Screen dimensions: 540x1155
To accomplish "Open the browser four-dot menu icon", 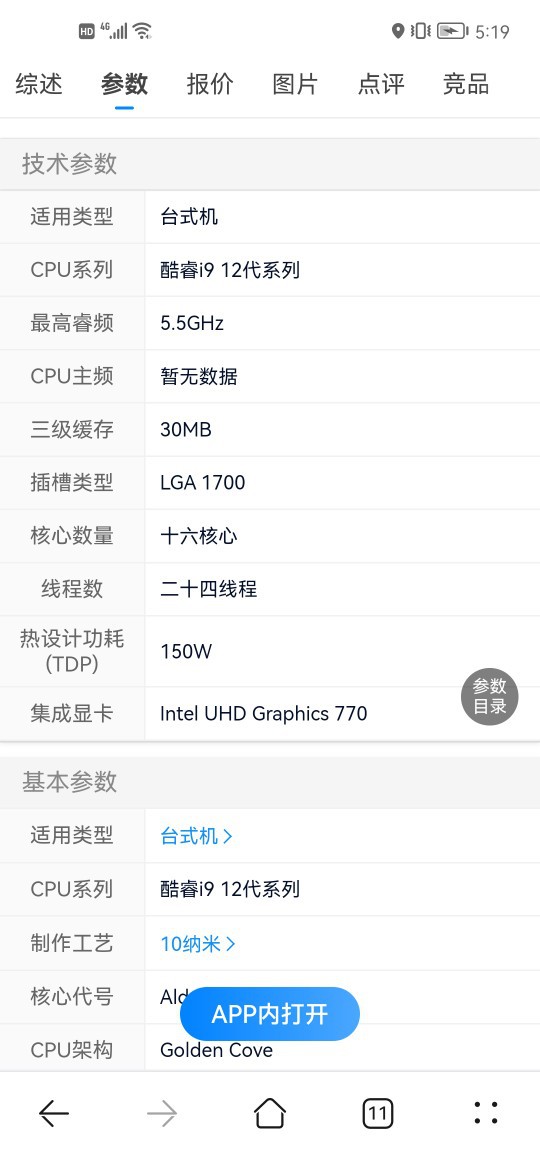I will [x=485, y=1113].
